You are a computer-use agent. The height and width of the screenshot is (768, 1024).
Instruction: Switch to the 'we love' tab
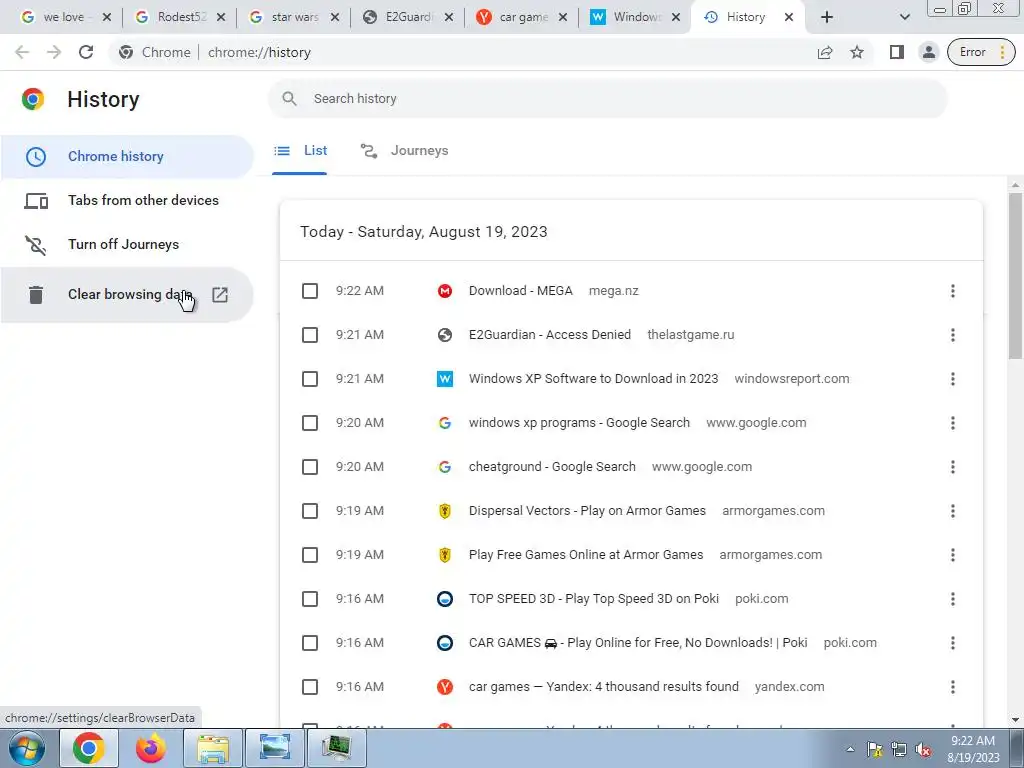[x=63, y=17]
